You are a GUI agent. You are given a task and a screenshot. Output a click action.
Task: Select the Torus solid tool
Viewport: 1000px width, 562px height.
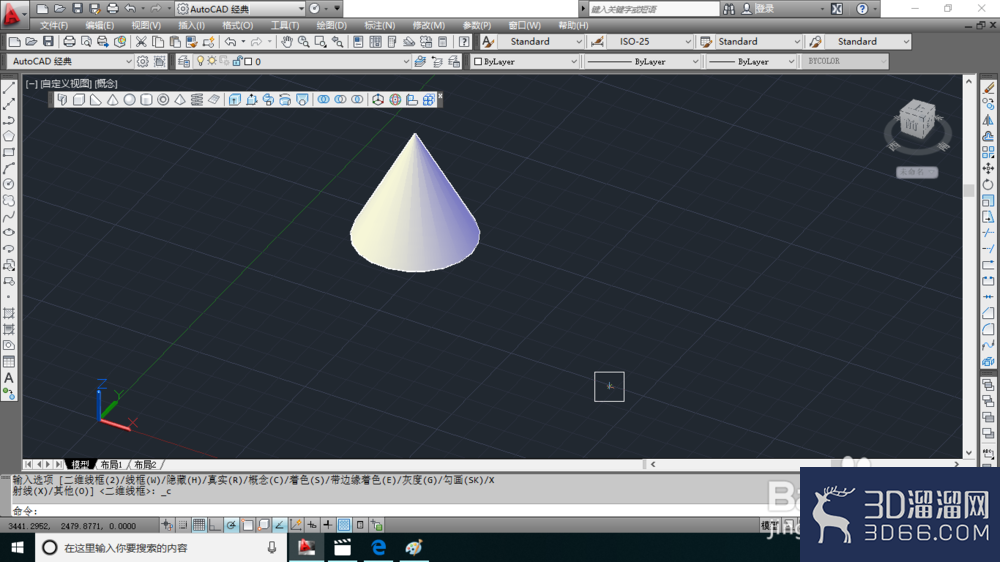[163, 100]
